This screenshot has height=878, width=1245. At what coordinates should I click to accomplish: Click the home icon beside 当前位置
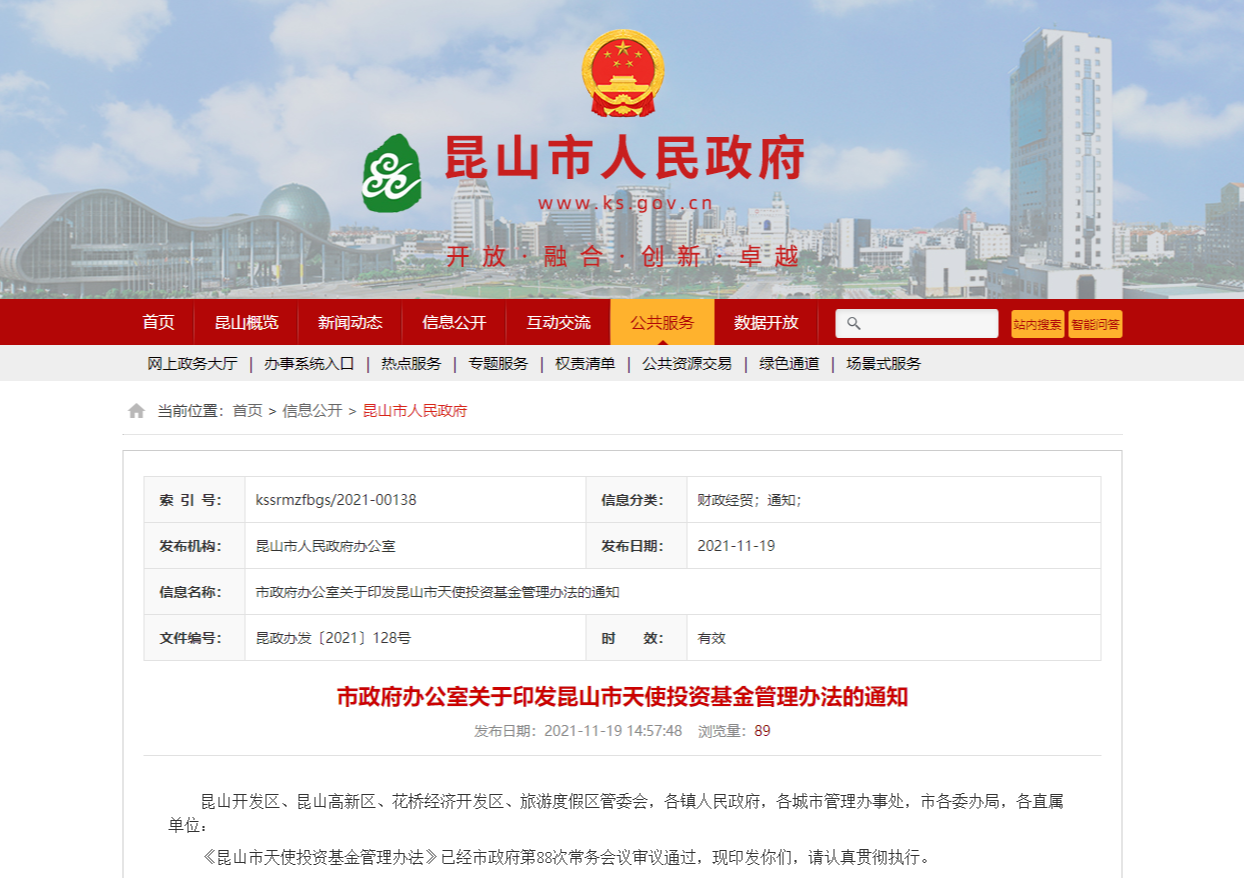[x=136, y=411]
